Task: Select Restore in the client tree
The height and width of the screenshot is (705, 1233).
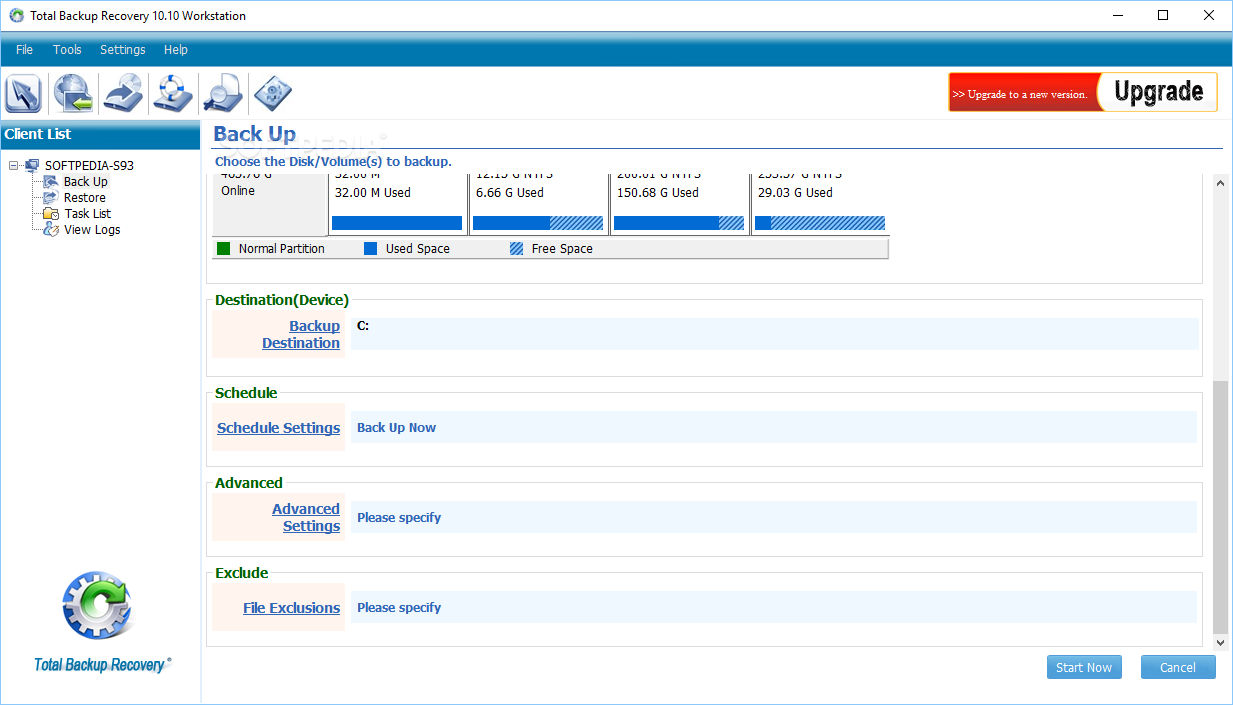Action: point(85,198)
